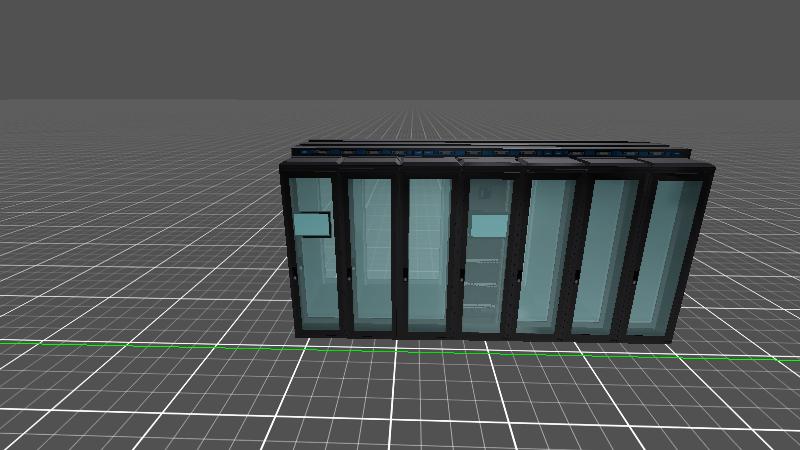Click the right side panel of rightmost rack
Screen dimensions: 800x450
[695, 250]
